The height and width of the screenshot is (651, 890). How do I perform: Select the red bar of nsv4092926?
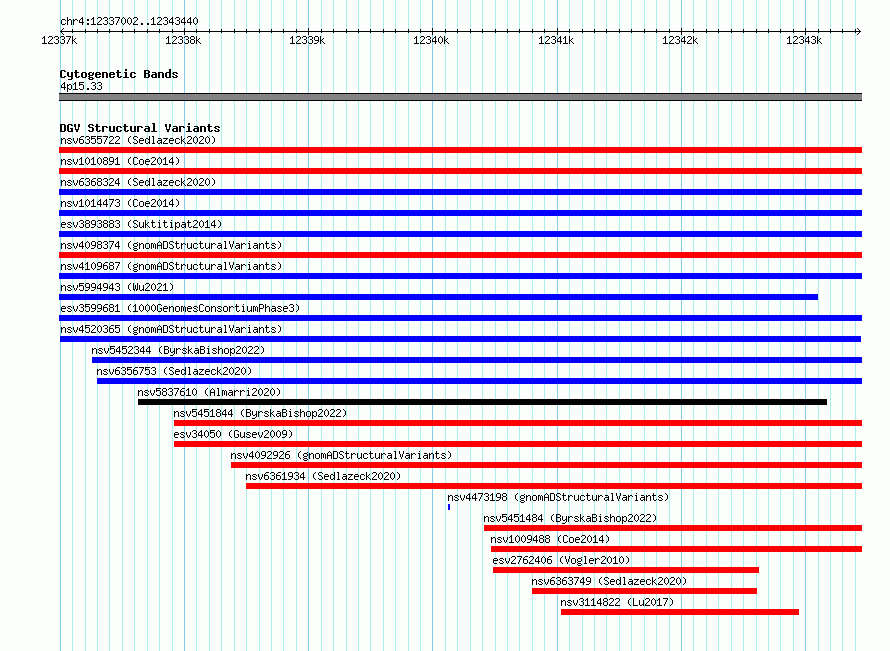547,465
